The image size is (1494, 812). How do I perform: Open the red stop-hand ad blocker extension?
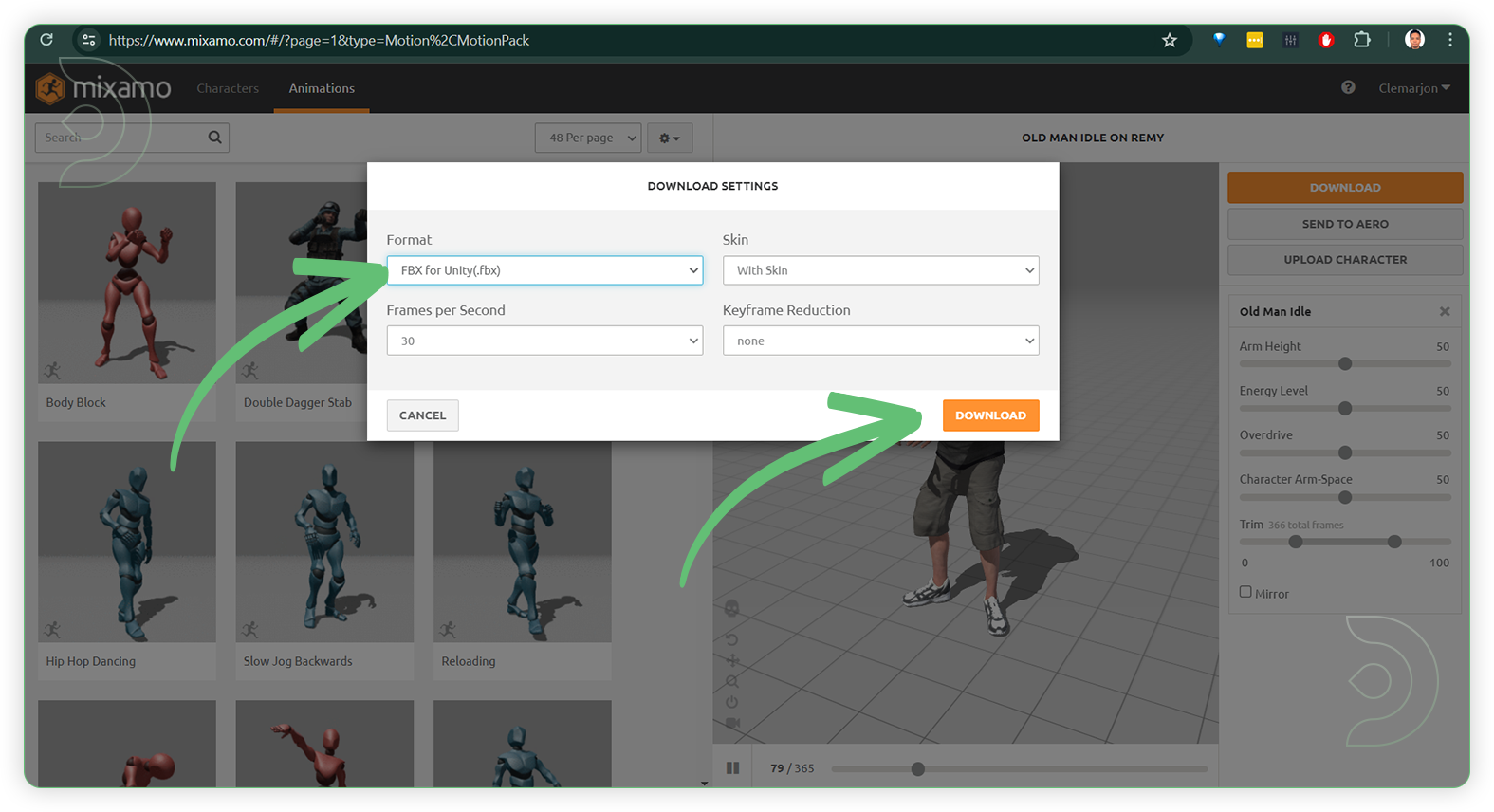[x=1326, y=40]
